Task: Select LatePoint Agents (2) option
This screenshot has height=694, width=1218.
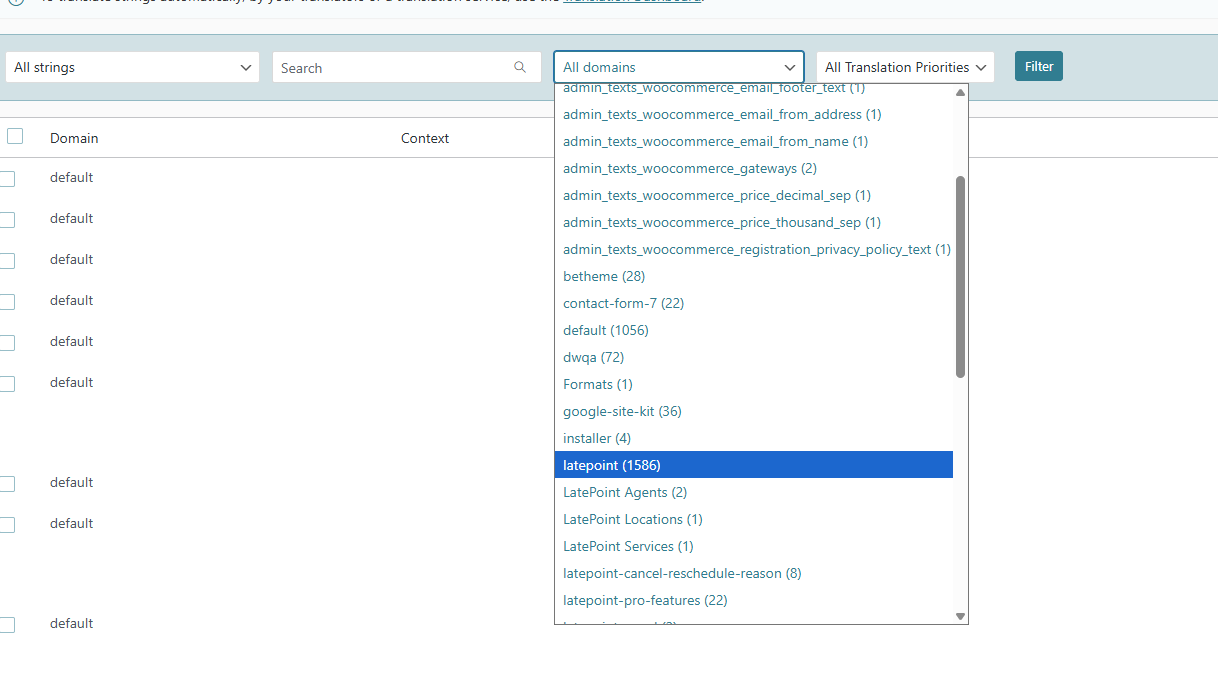Action: (625, 492)
